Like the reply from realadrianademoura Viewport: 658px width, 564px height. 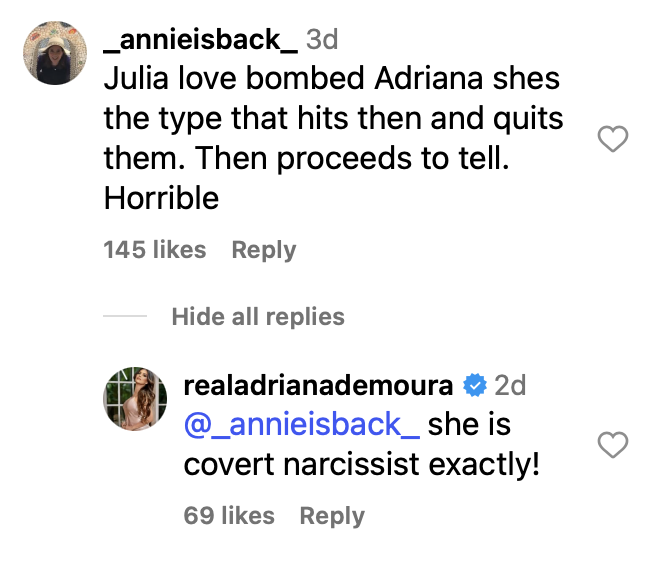[x=611, y=444]
